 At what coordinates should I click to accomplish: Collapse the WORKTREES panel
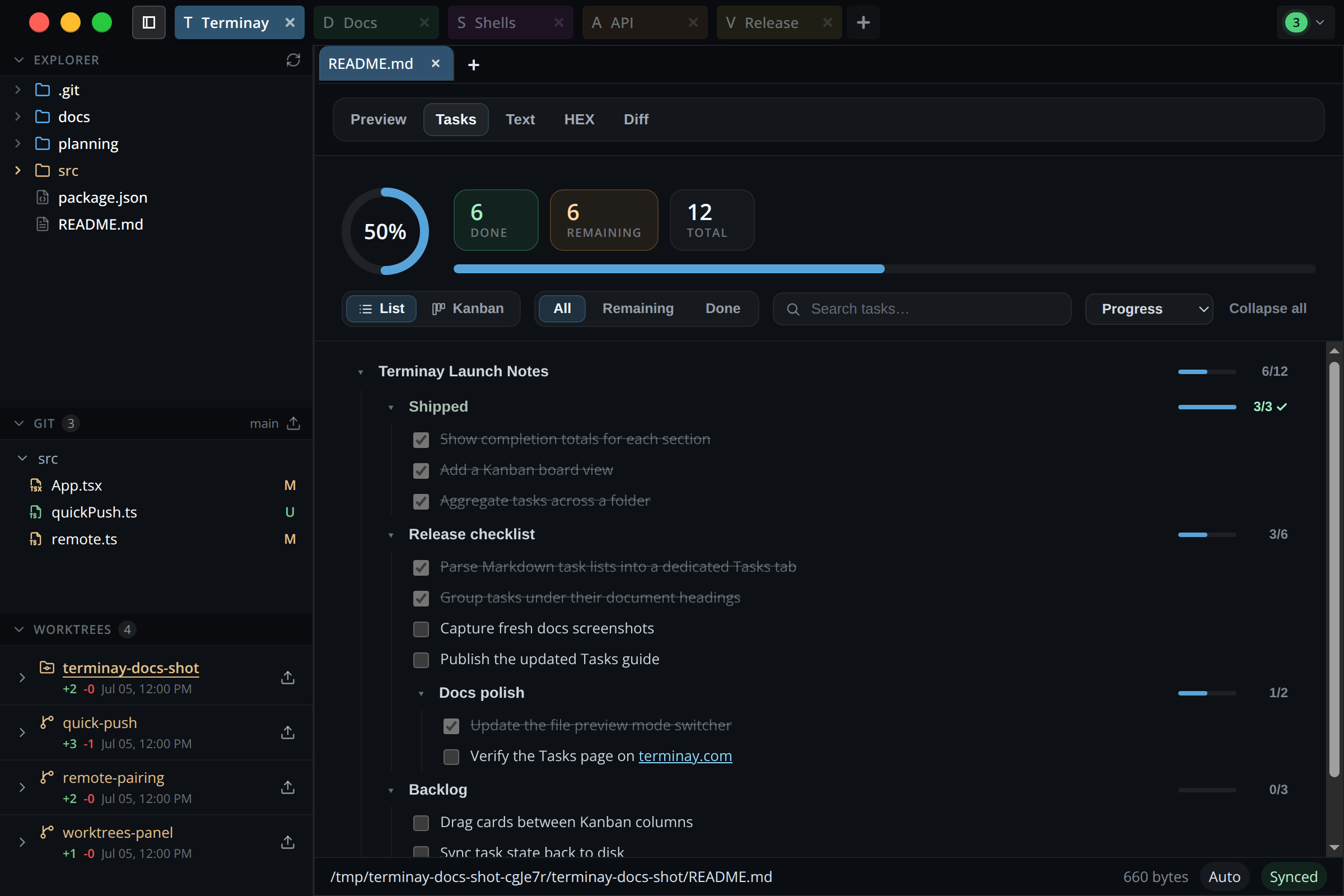19,629
